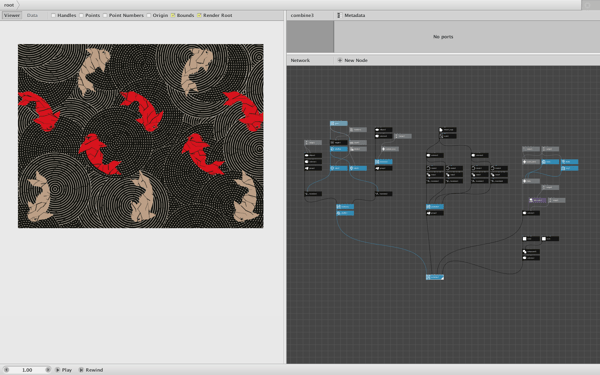Uncheck the Render Root checkbox

[199, 15]
